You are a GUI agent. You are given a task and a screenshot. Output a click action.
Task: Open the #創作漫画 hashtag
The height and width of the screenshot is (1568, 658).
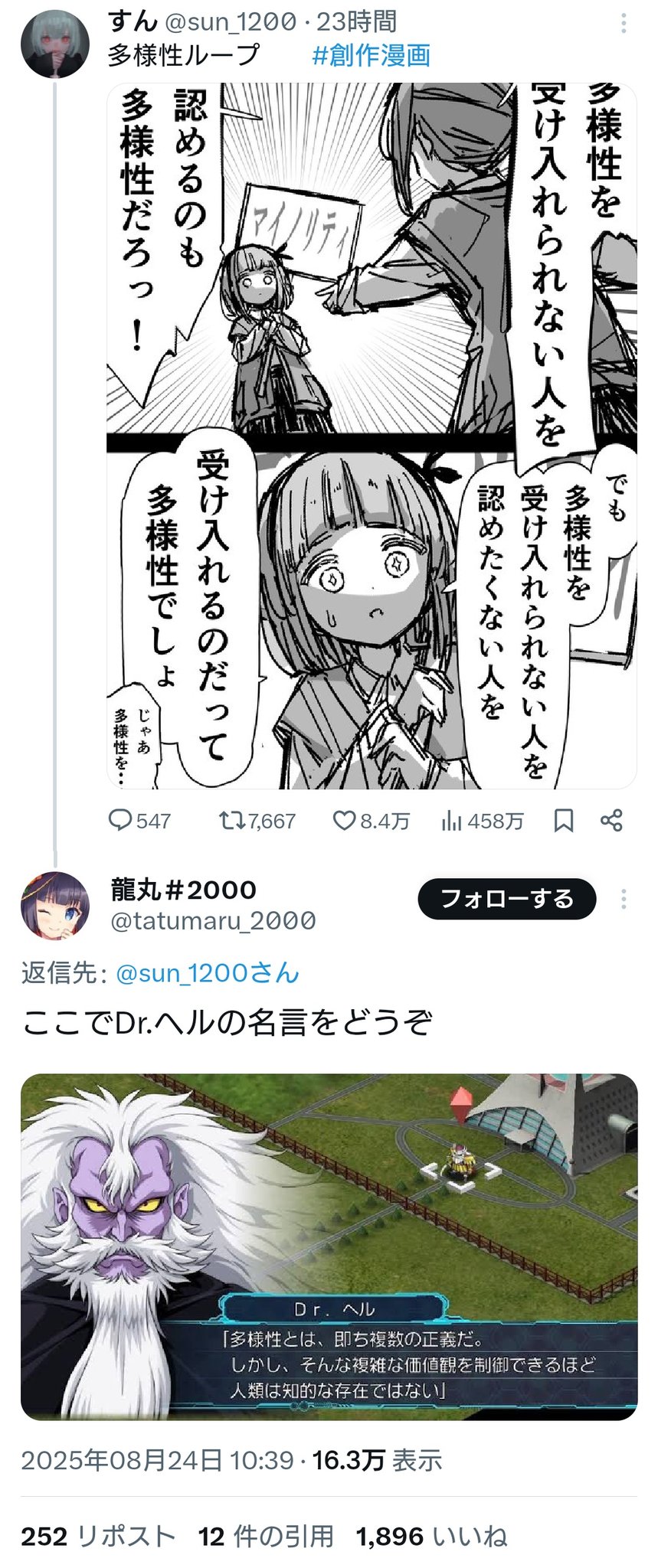pos(371,55)
